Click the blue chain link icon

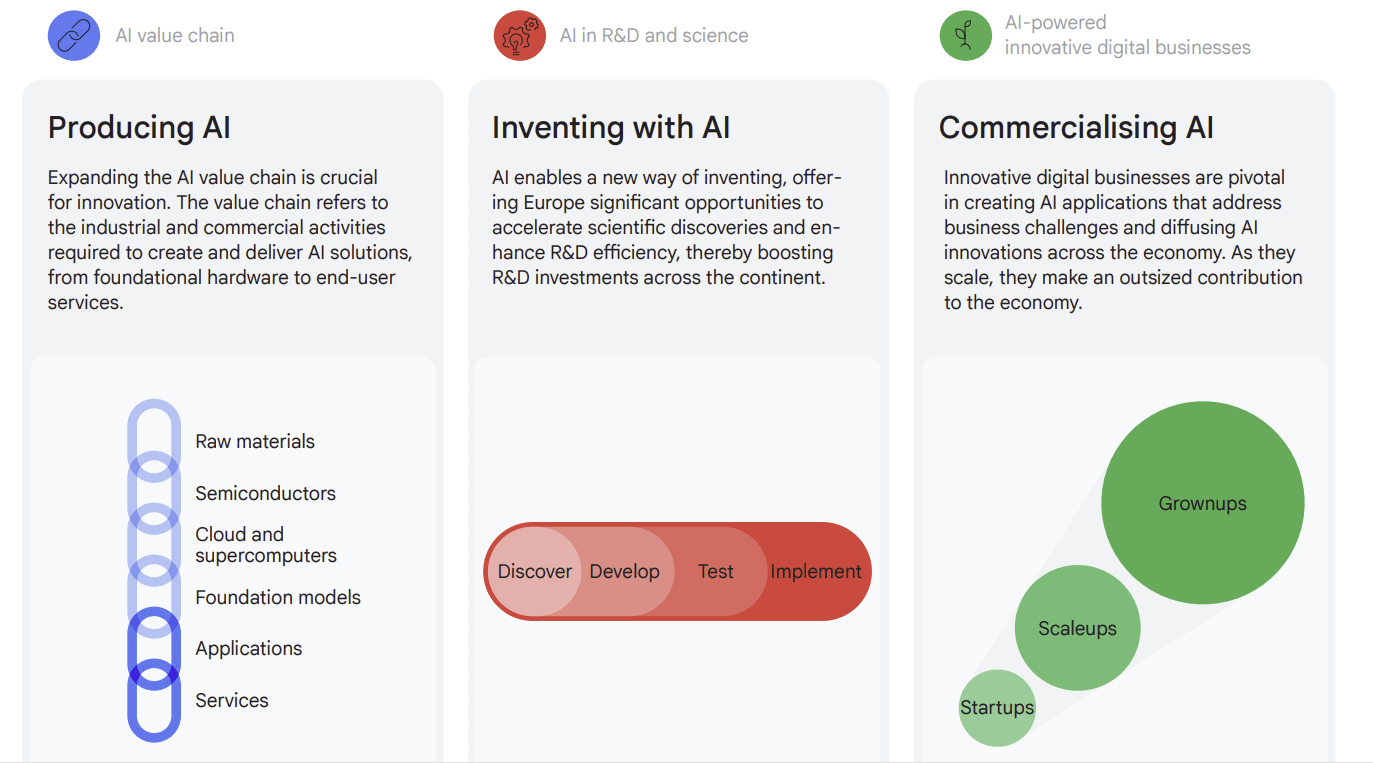tap(73, 36)
